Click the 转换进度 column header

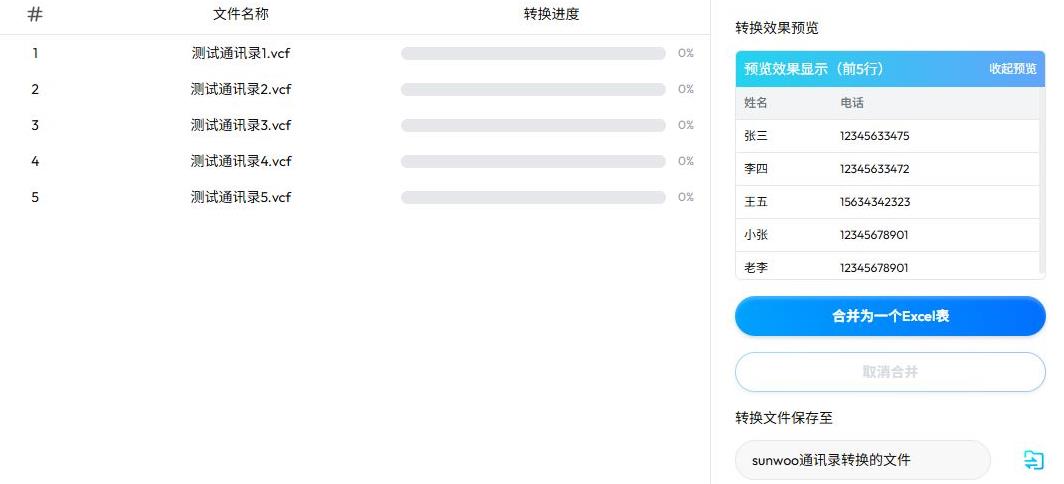click(x=551, y=14)
